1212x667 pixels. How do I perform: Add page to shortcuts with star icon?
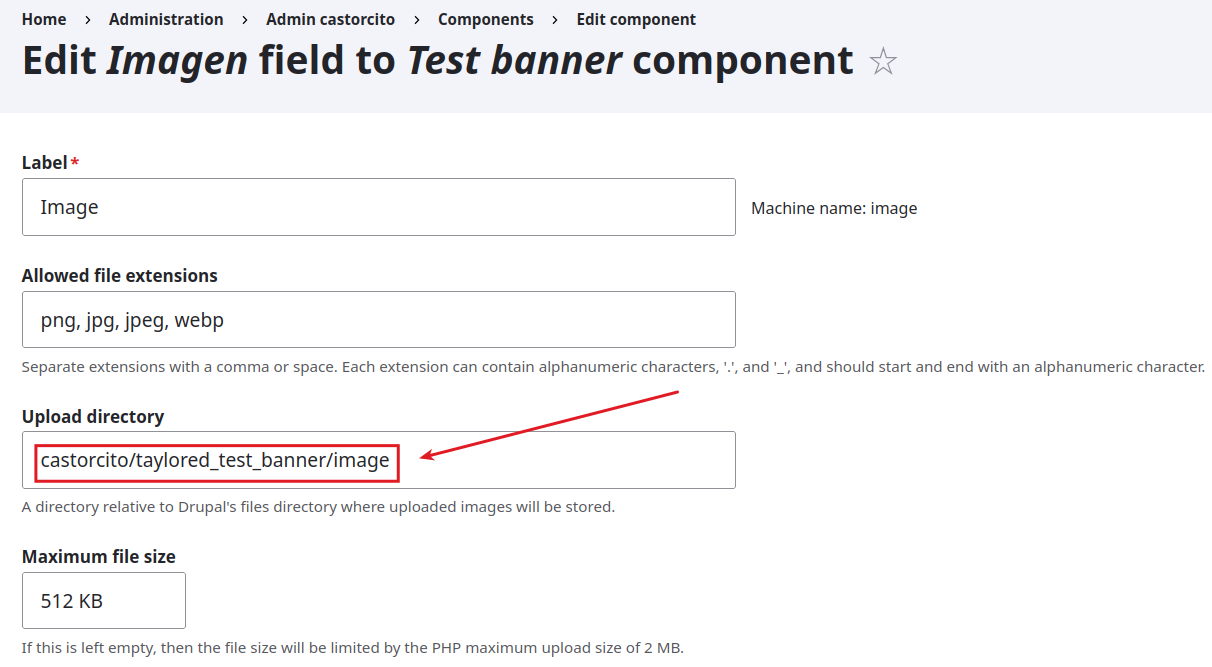pyautogui.click(x=883, y=63)
